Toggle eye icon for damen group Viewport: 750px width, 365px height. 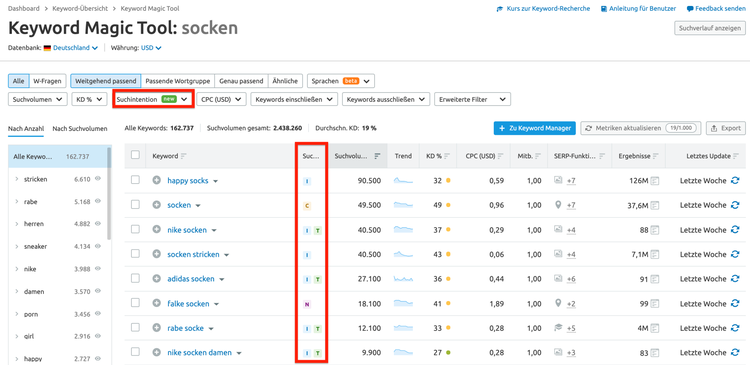(x=98, y=291)
